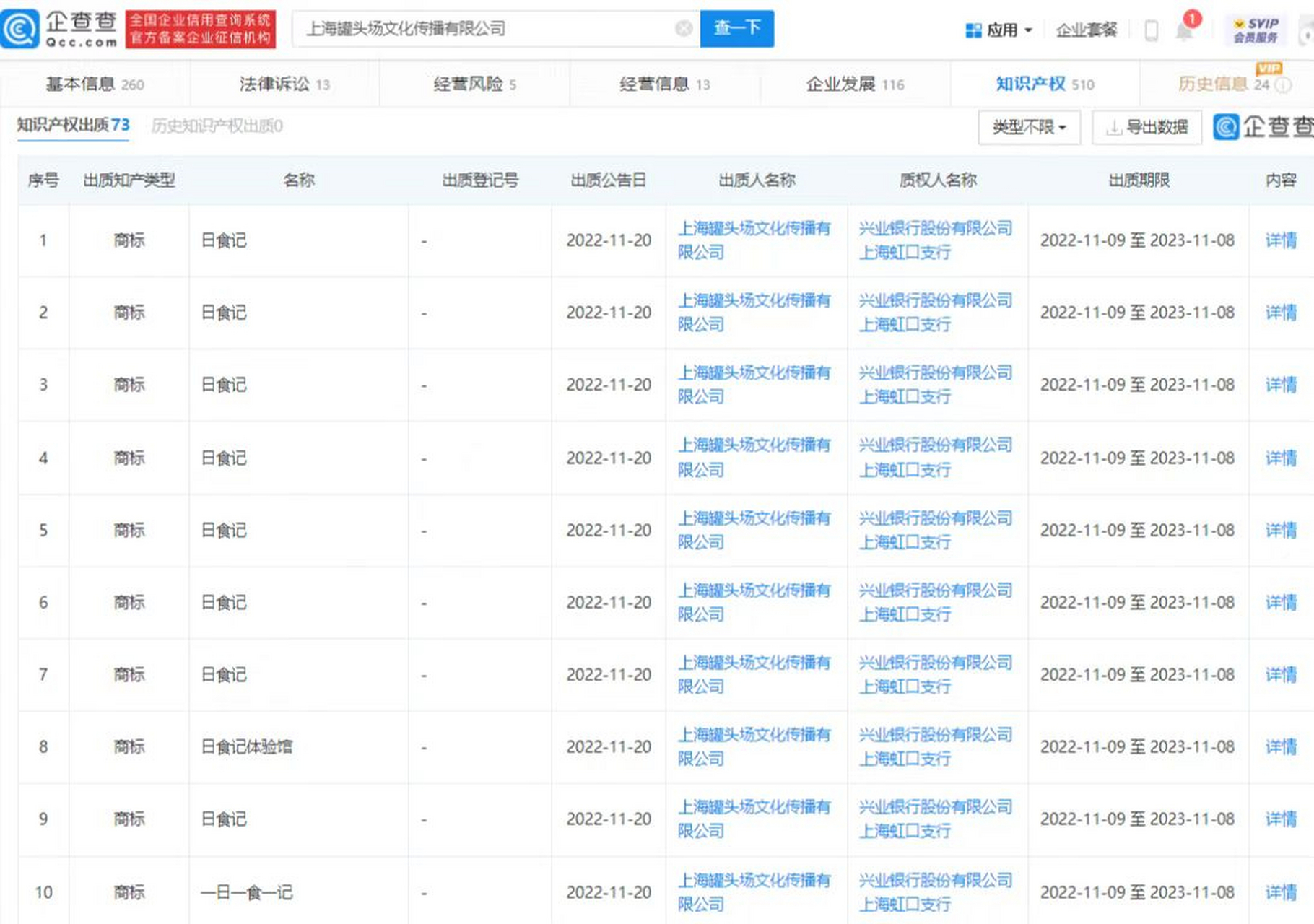Click the red 全国企业信用查询系统 banner
The width and height of the screenshot is (1314, 924).
pos(201,30)
